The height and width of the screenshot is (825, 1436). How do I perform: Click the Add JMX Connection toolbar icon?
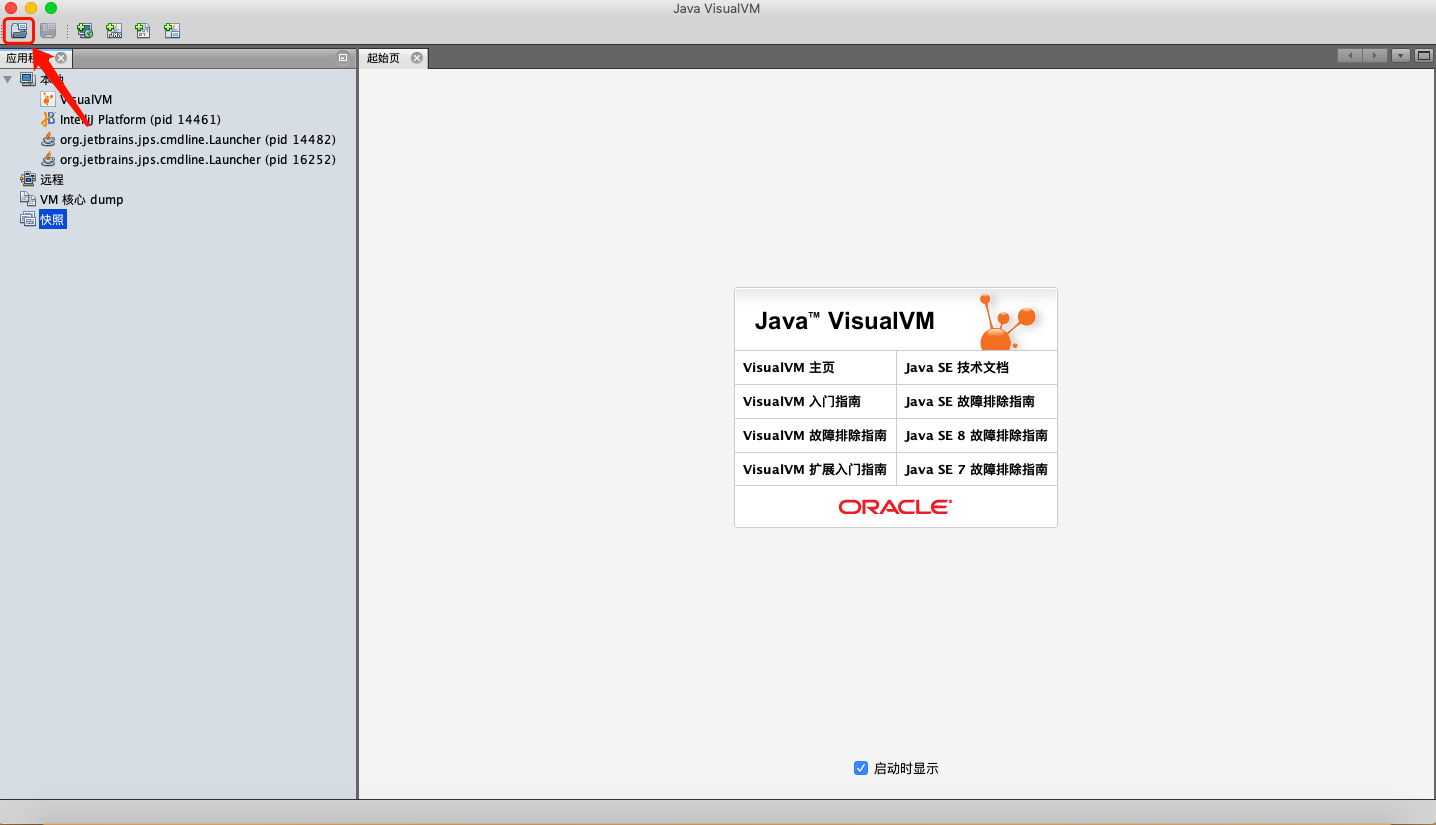(114, 31)
